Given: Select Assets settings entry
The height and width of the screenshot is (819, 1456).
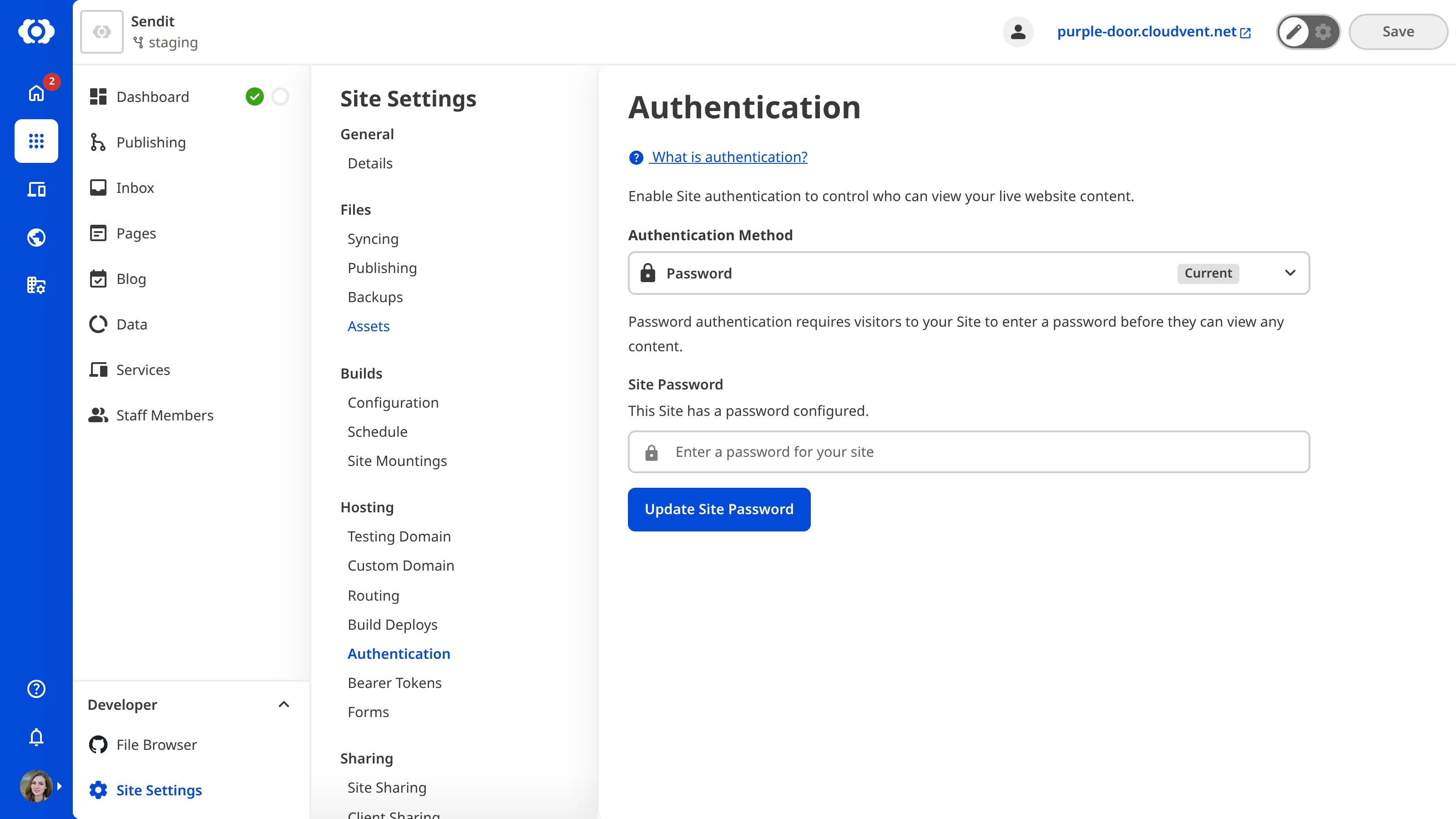Looking at the screenshot, I should tap(369, 326).
